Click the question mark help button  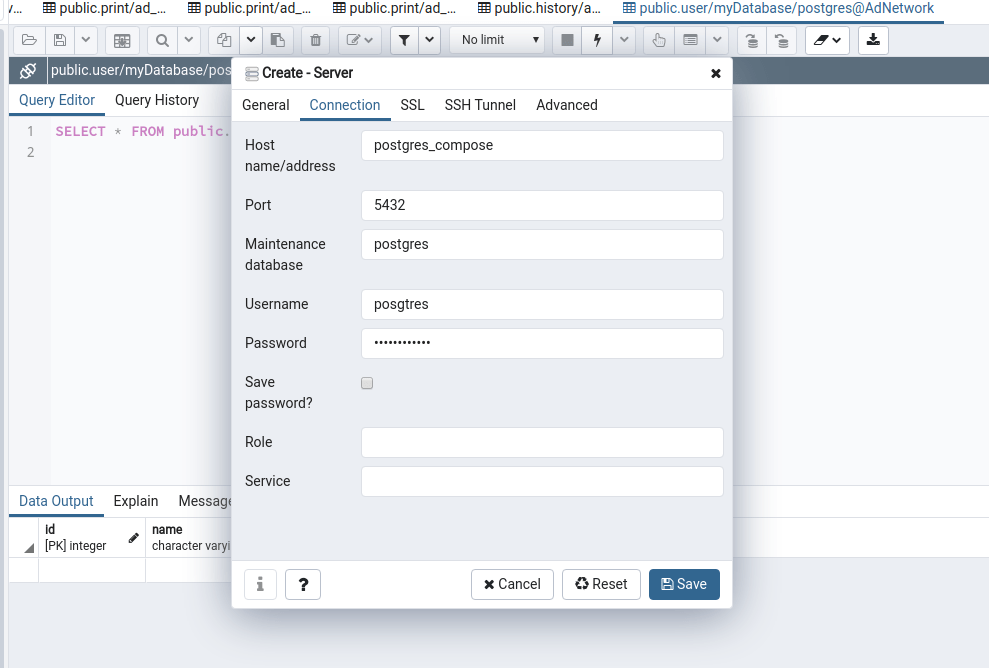tap(303, 584)
